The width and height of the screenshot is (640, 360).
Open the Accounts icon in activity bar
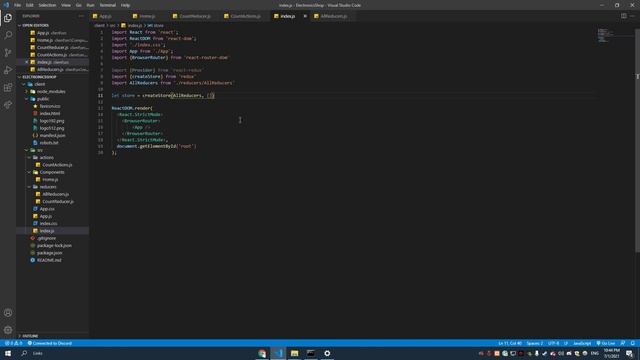pos(8,313)
